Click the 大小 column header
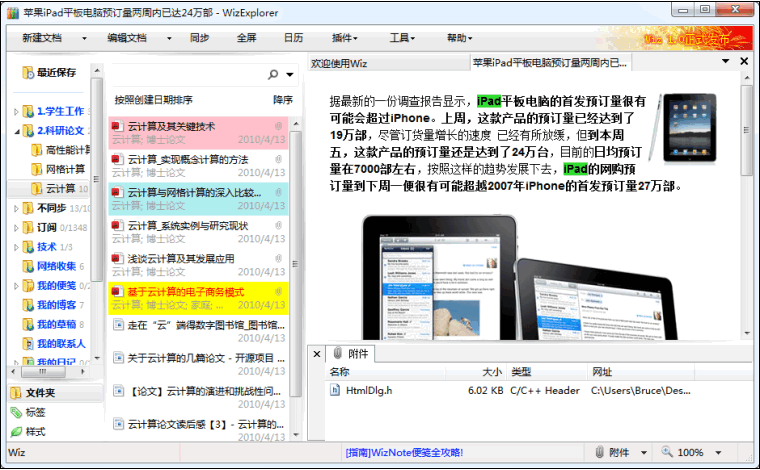 [476, 372]
